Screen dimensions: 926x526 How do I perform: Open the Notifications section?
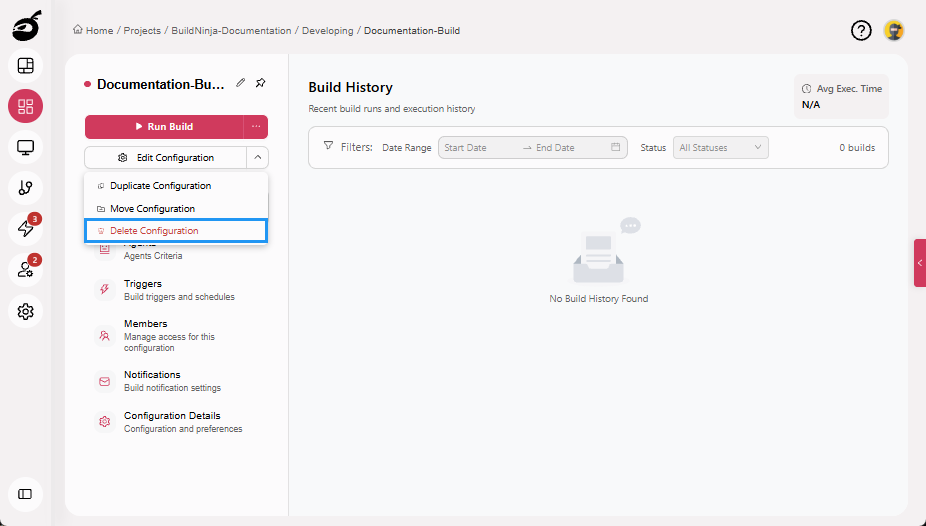[176, 381]
